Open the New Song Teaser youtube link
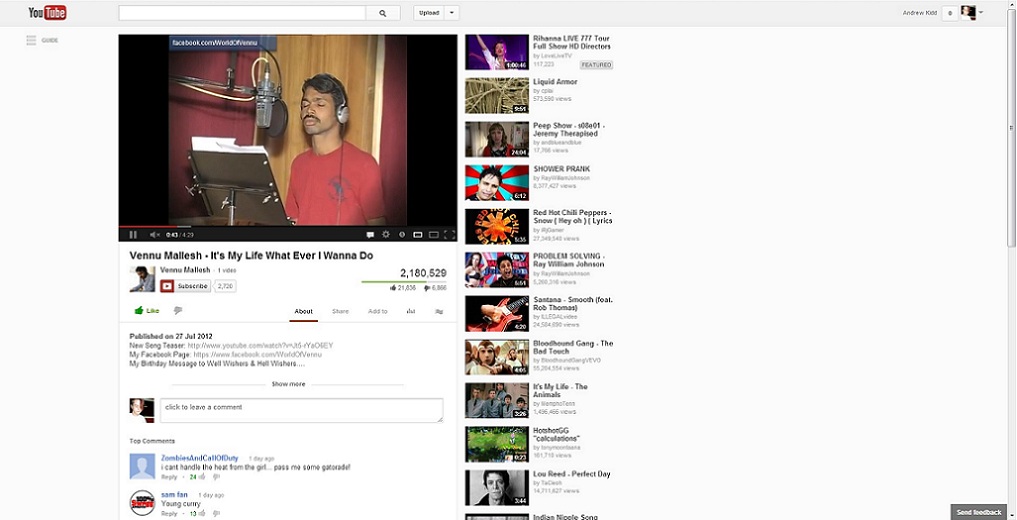 [x=260, y=346]
